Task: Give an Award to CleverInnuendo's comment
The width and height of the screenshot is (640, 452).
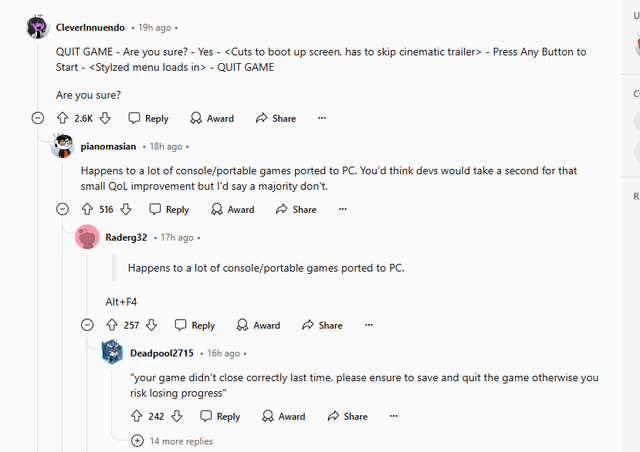Action: pos(211,118)
